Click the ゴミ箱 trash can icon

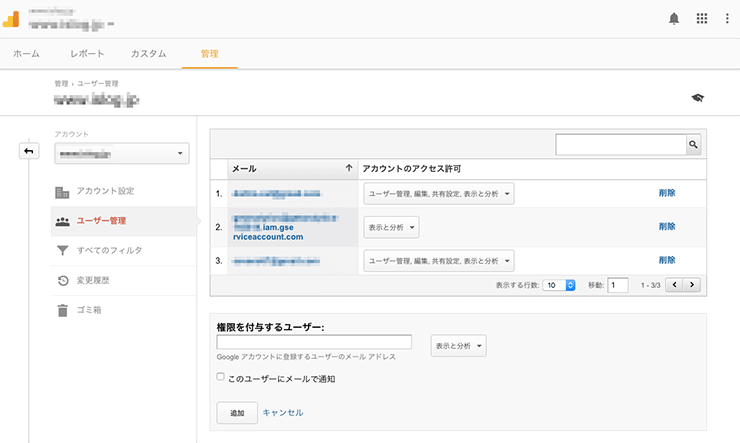tap(62, 310)
